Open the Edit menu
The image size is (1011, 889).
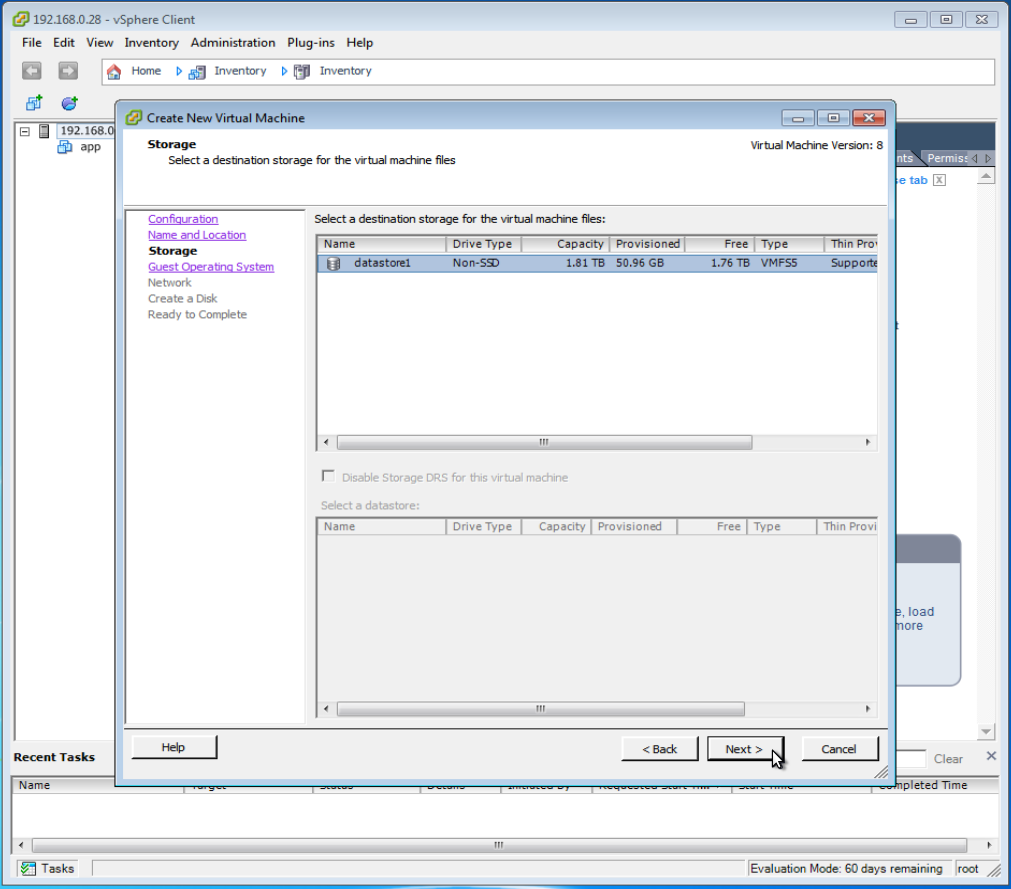tap(64, 43)
